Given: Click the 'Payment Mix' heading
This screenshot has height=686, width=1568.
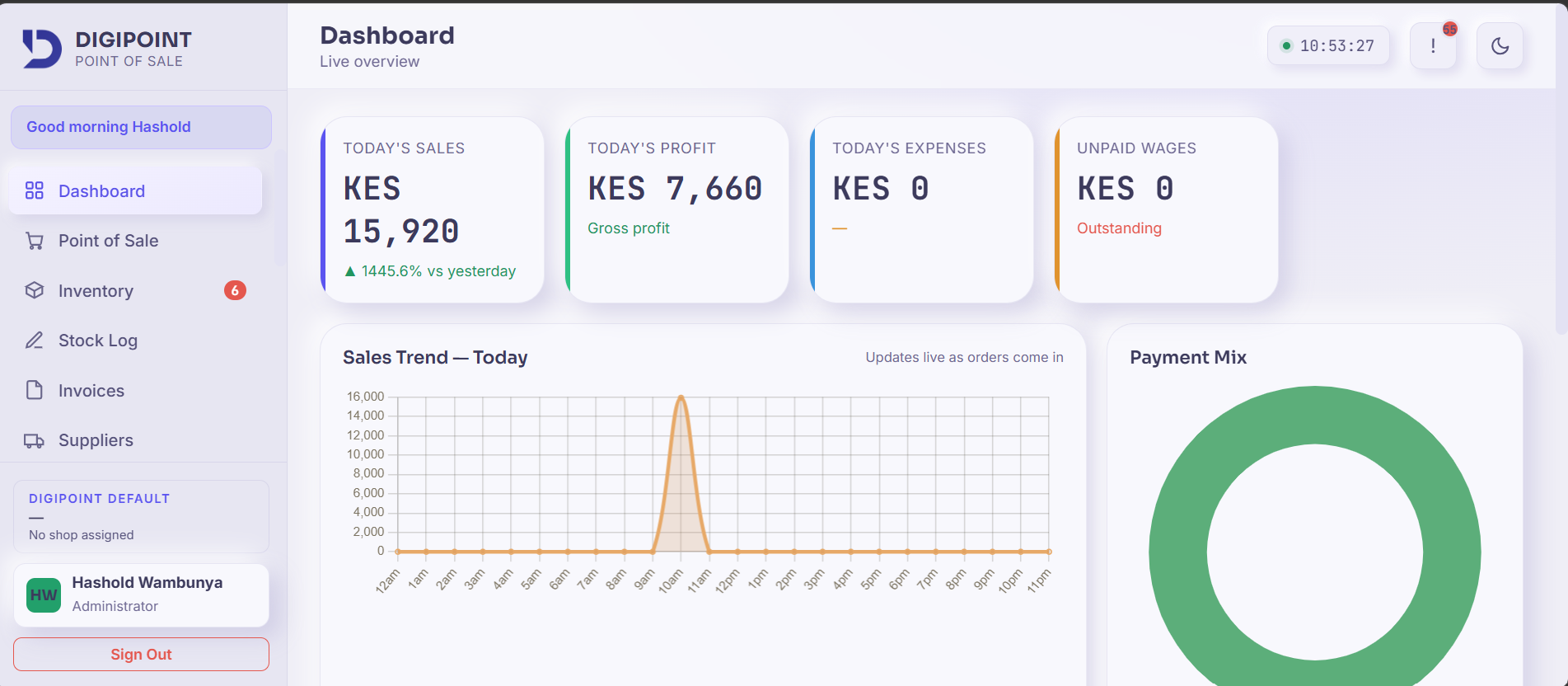Looking at the screenshot, I should [1188, 357].
